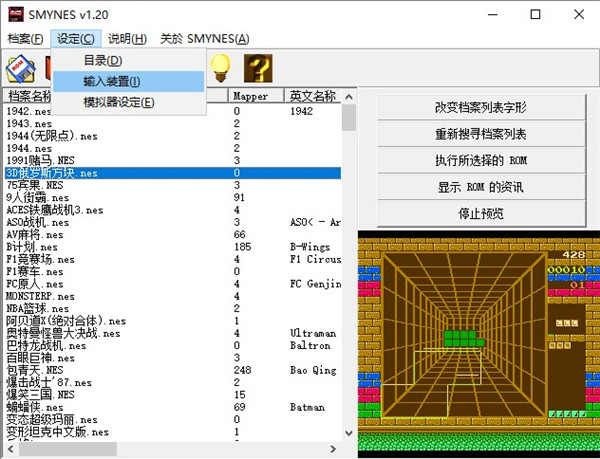
Task: Click English name Batman cell
Action: [x=307, y=407]
